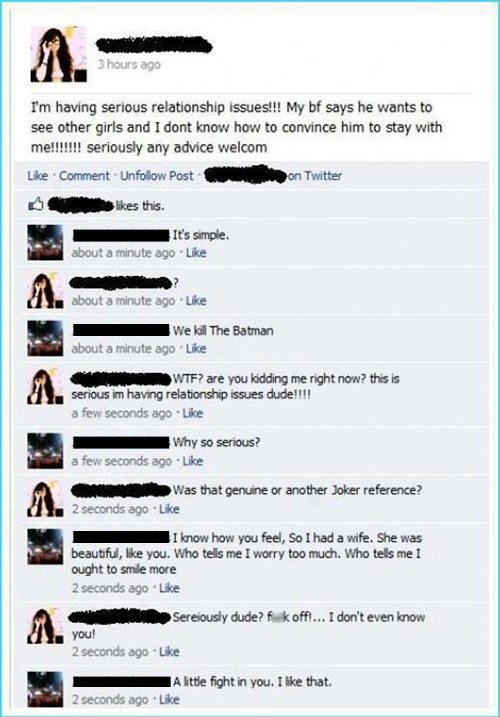Select Unfollow Post link
The image size is (500, 717).
pyautogui.click(x=157, y=176)
